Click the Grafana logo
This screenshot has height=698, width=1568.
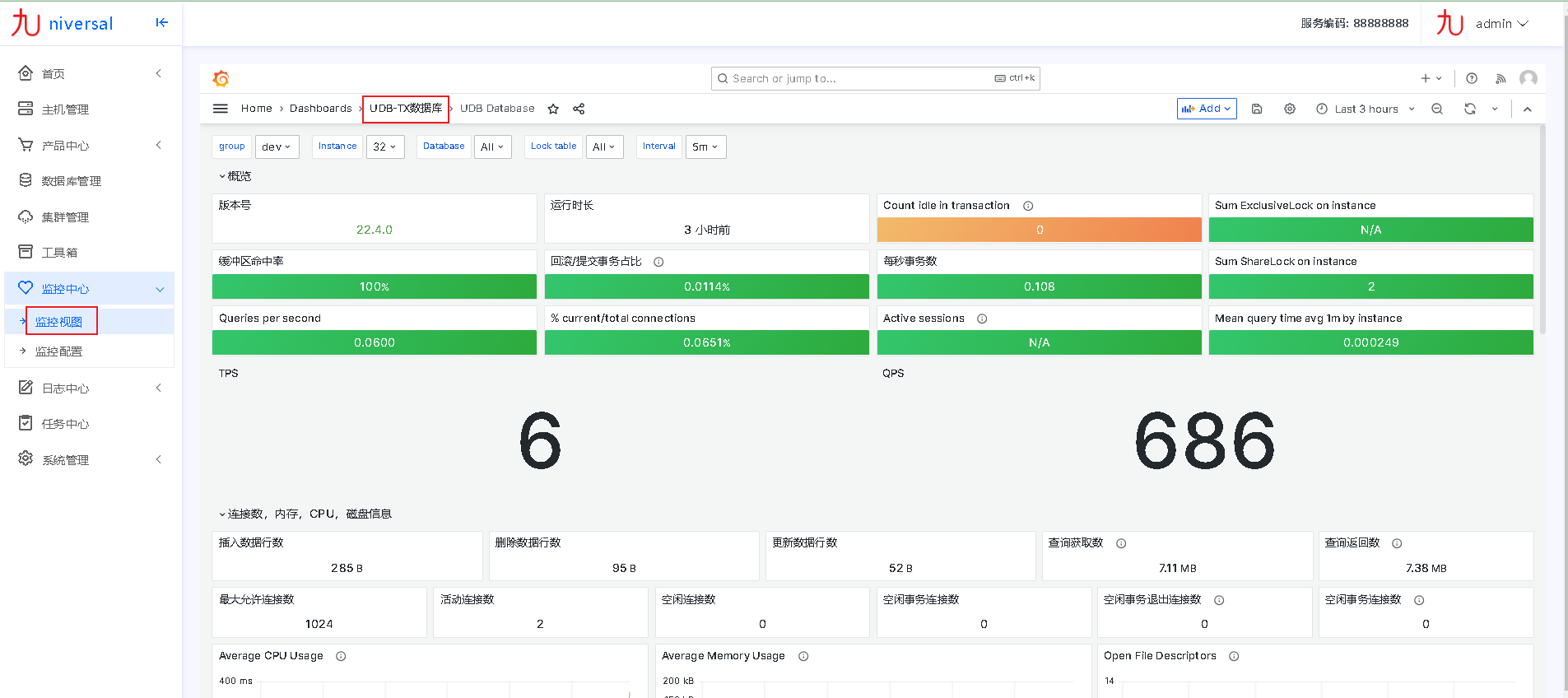coord(221,78)
